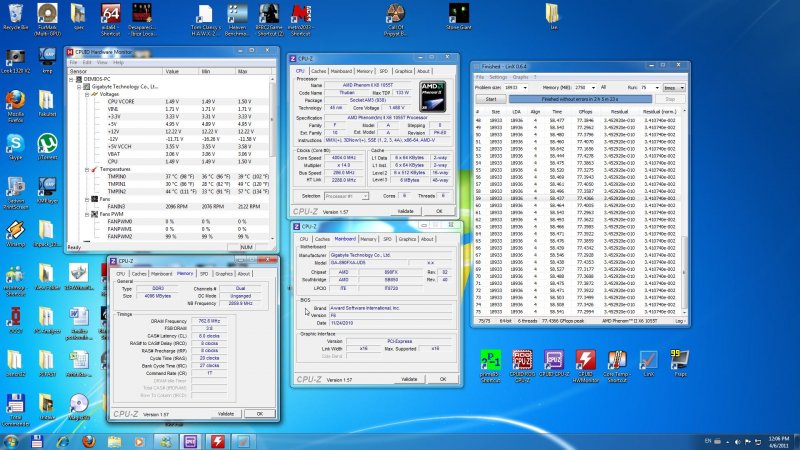Collapse the DEIMOS-PC root tree node
This screenshot has width=800, height=450.
pos(73,79)
